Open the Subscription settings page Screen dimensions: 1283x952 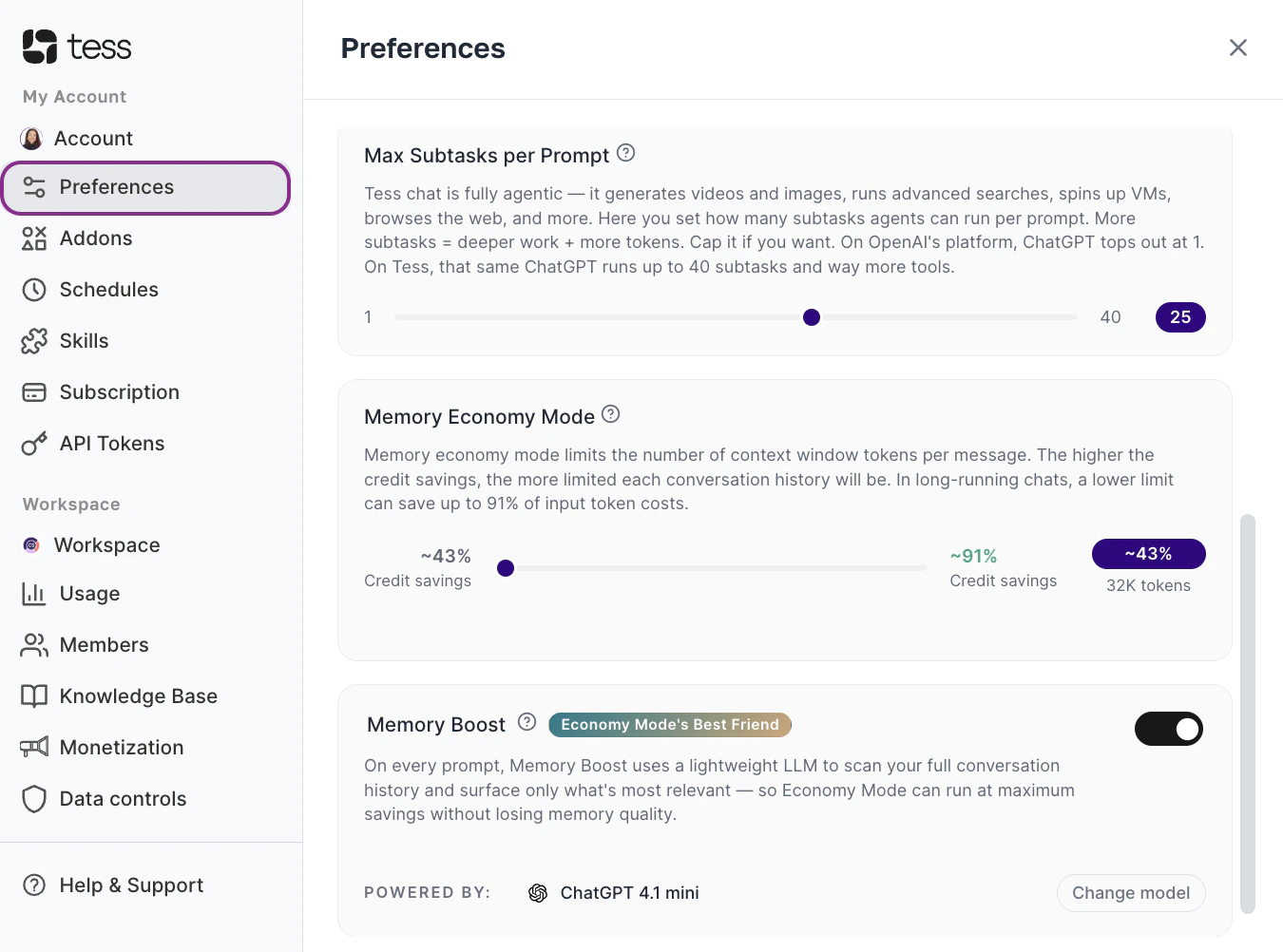(x=119, y=392)
